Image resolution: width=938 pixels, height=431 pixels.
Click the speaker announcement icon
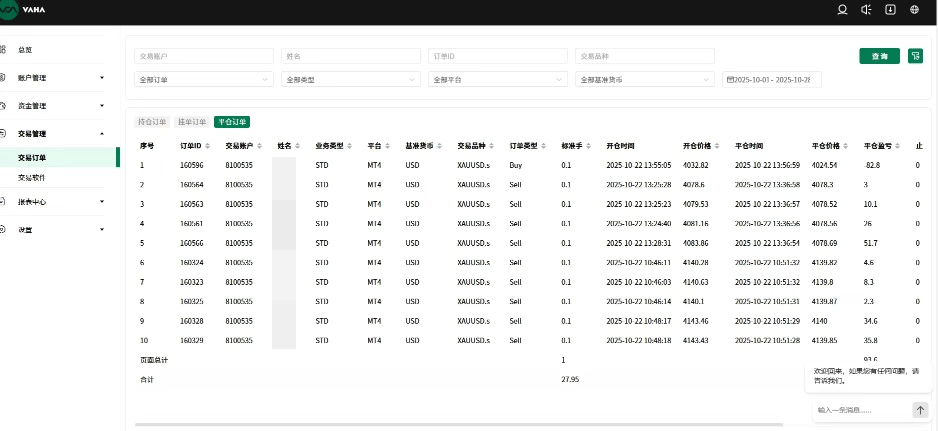pyautogui.click(x=867, y=10)
